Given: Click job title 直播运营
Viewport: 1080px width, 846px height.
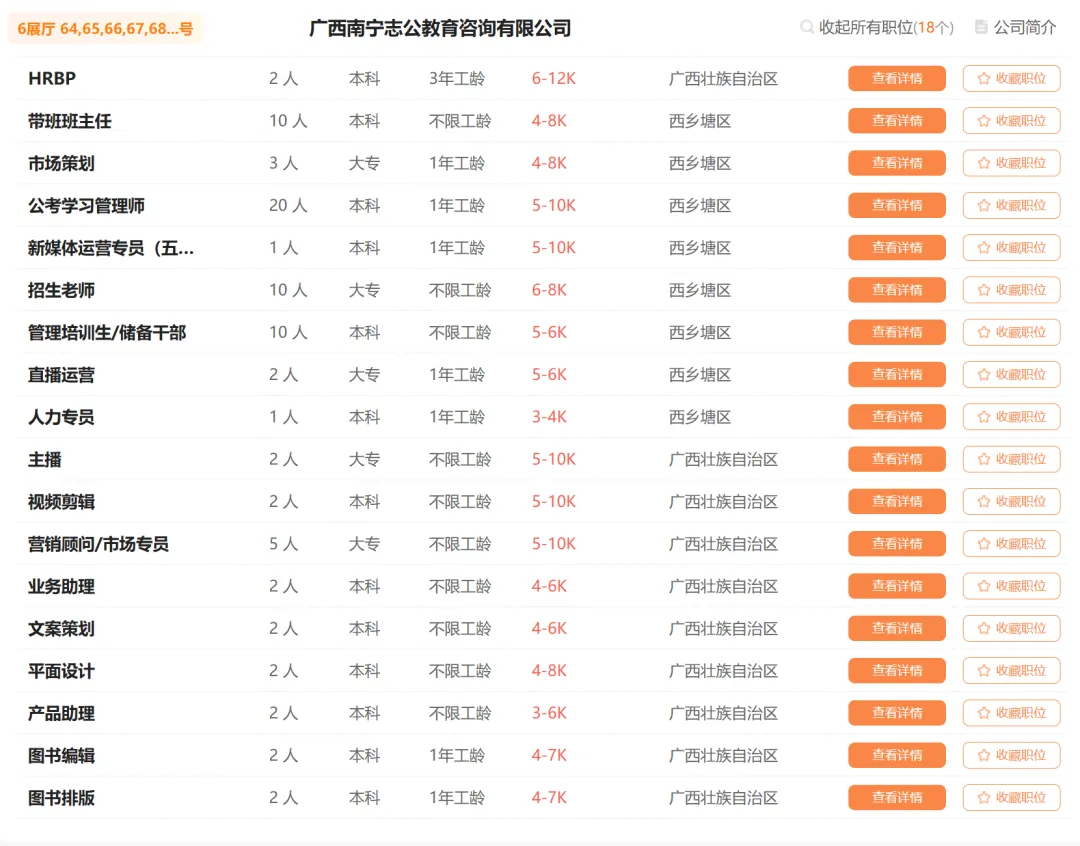Looking at the screenshot, I should [61, 375].
